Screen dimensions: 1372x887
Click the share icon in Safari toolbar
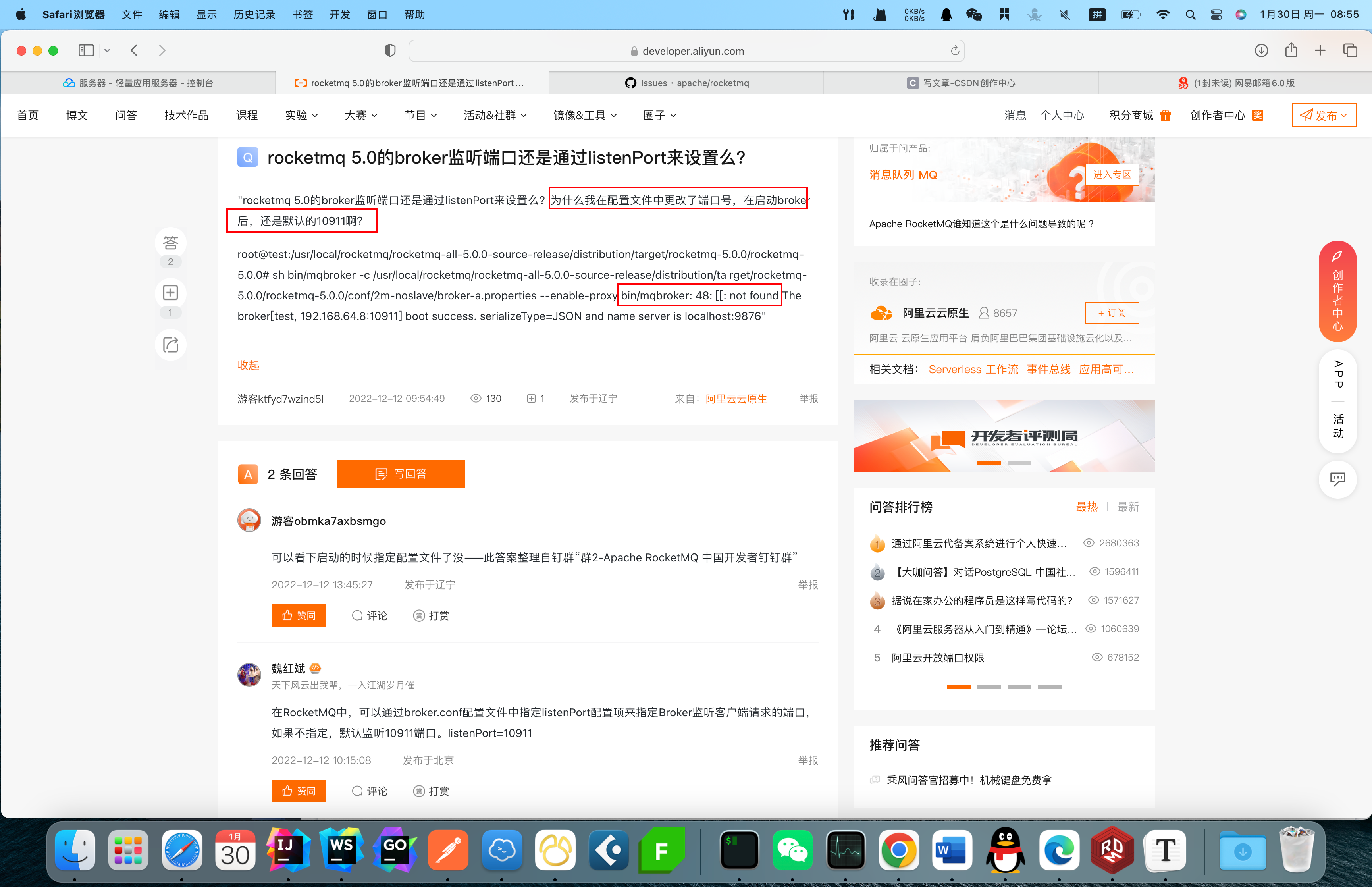[x=1291, y=51]
